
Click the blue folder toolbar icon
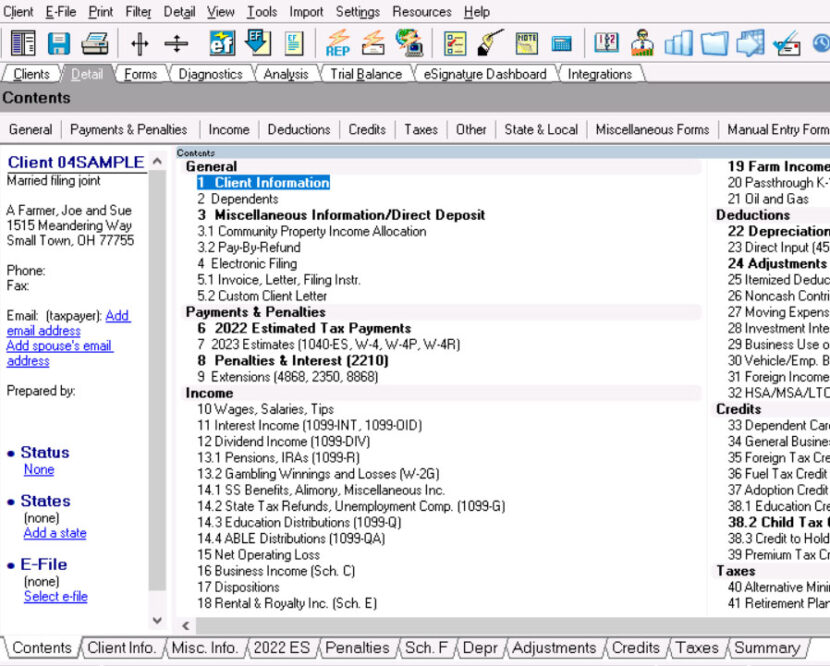pyautogui.click(x=714, y=43)
